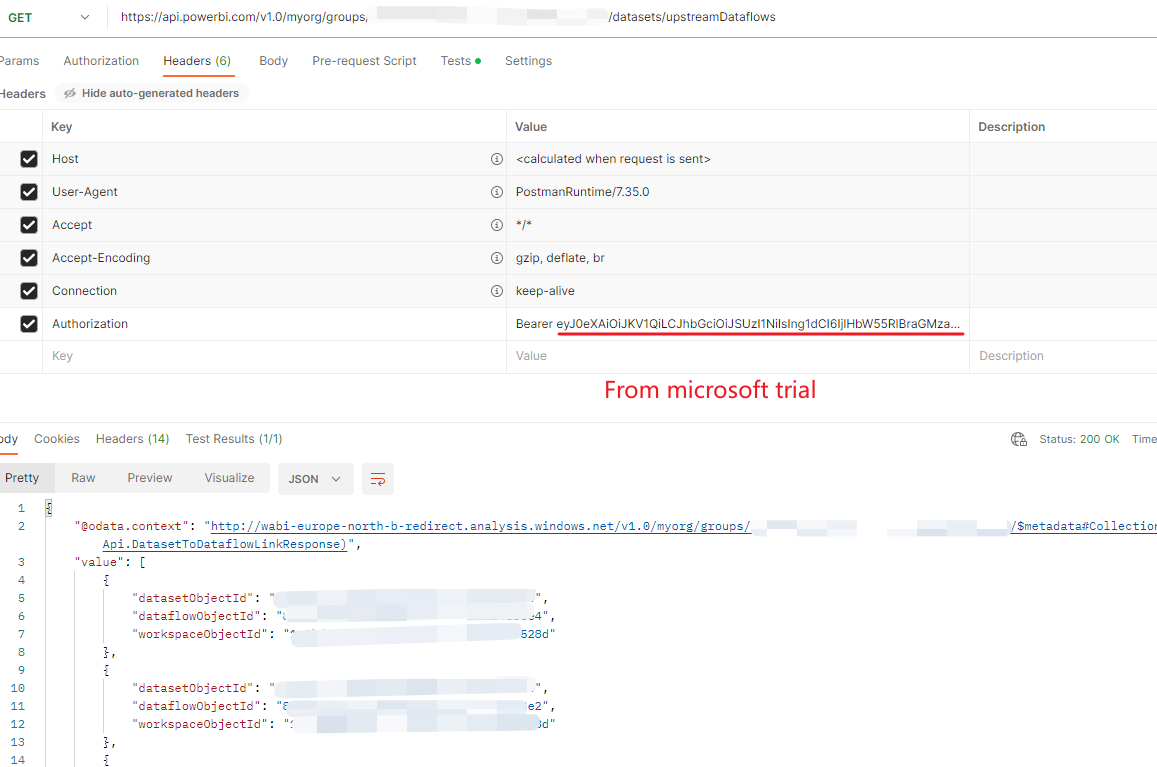This screenshot has width=1157, height=767.
Task: Click the Bearer token value cell
Action: (738, 323)
